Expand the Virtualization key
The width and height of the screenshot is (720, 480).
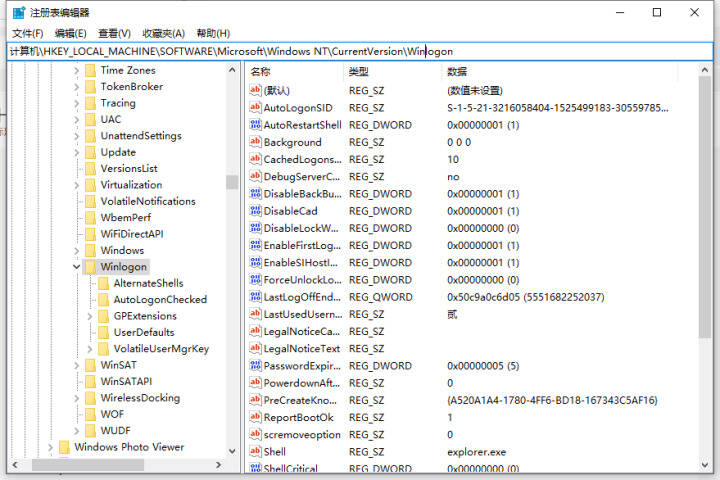76,185
